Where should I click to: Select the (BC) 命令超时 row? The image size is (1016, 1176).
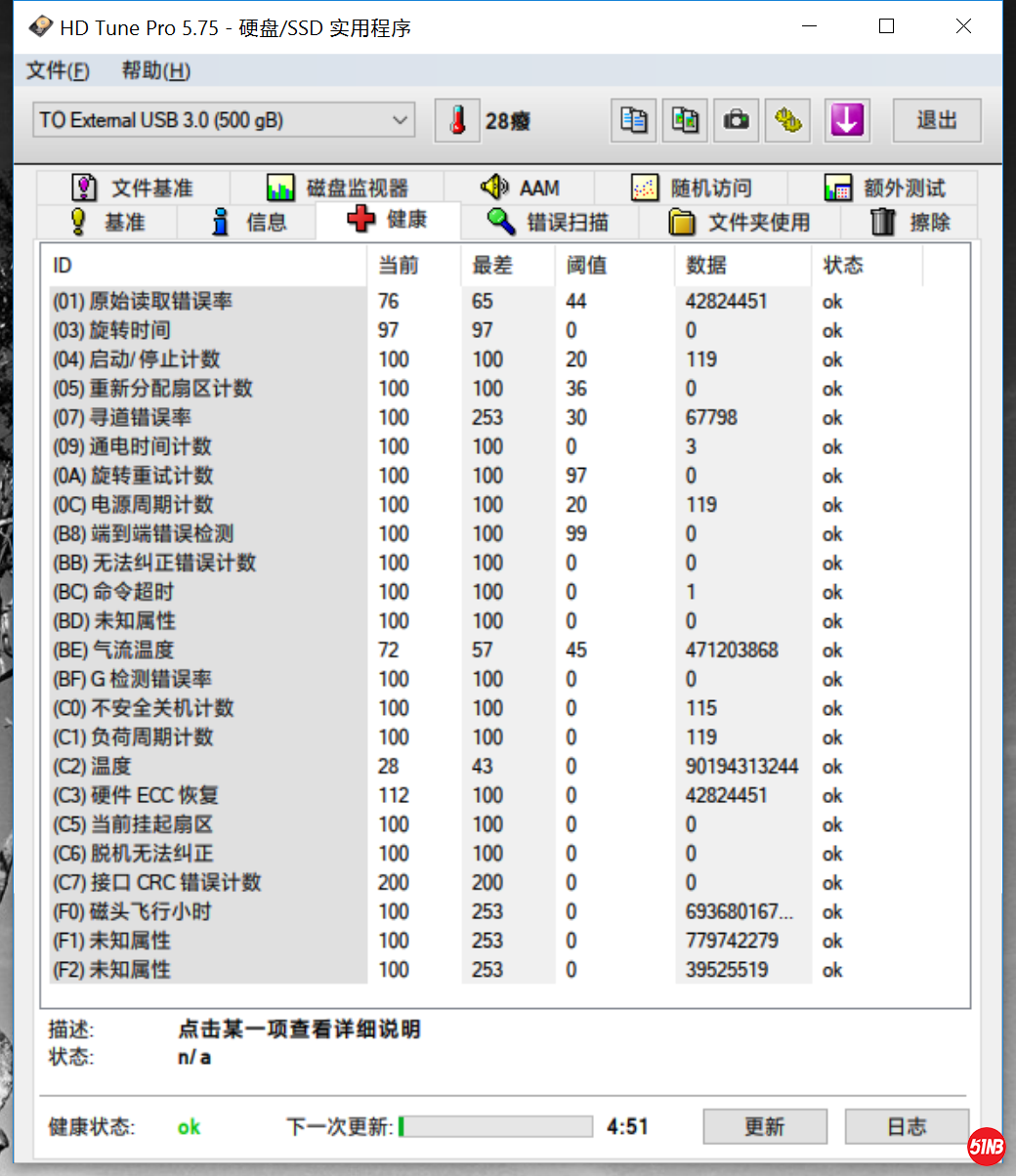pyautogui.click(x=486, y=592)
